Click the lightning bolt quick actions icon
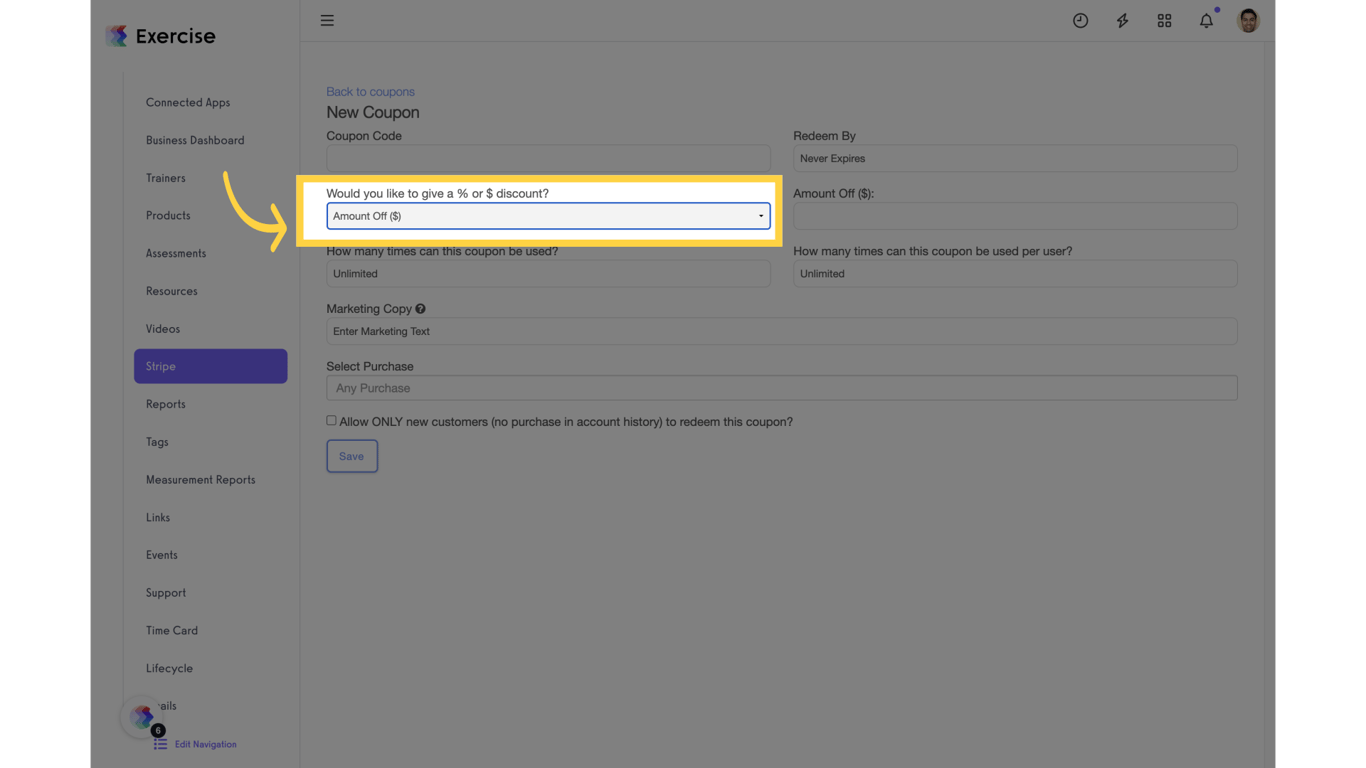Viewport: 1366px width, 768px height. tap(1122, 20)
